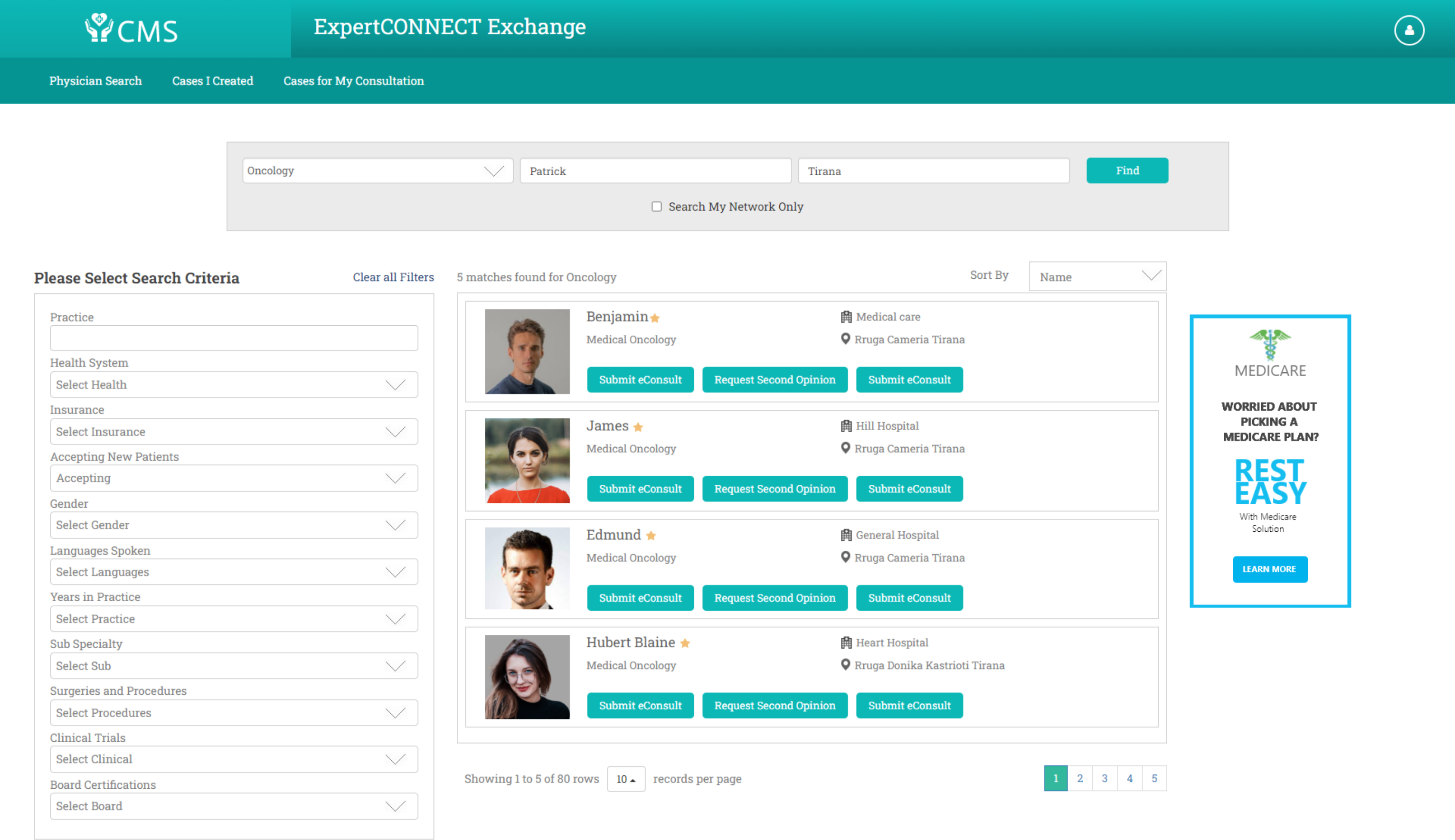This screenshot has height=840, width=1455.
Task: Request Second Opinion from James
Action: click(775, 489)
